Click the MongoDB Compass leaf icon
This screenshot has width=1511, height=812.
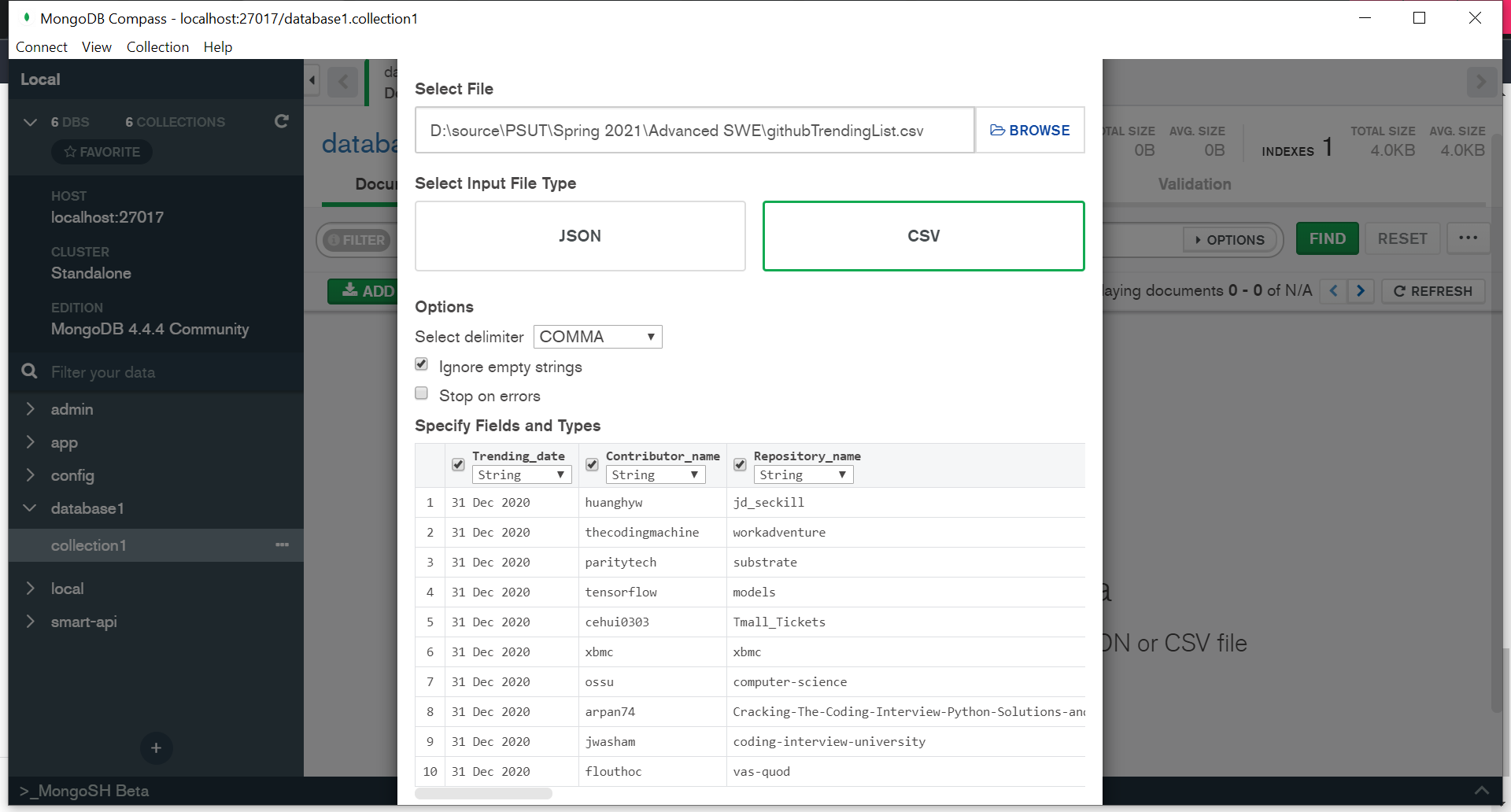(x=27, y=17)
